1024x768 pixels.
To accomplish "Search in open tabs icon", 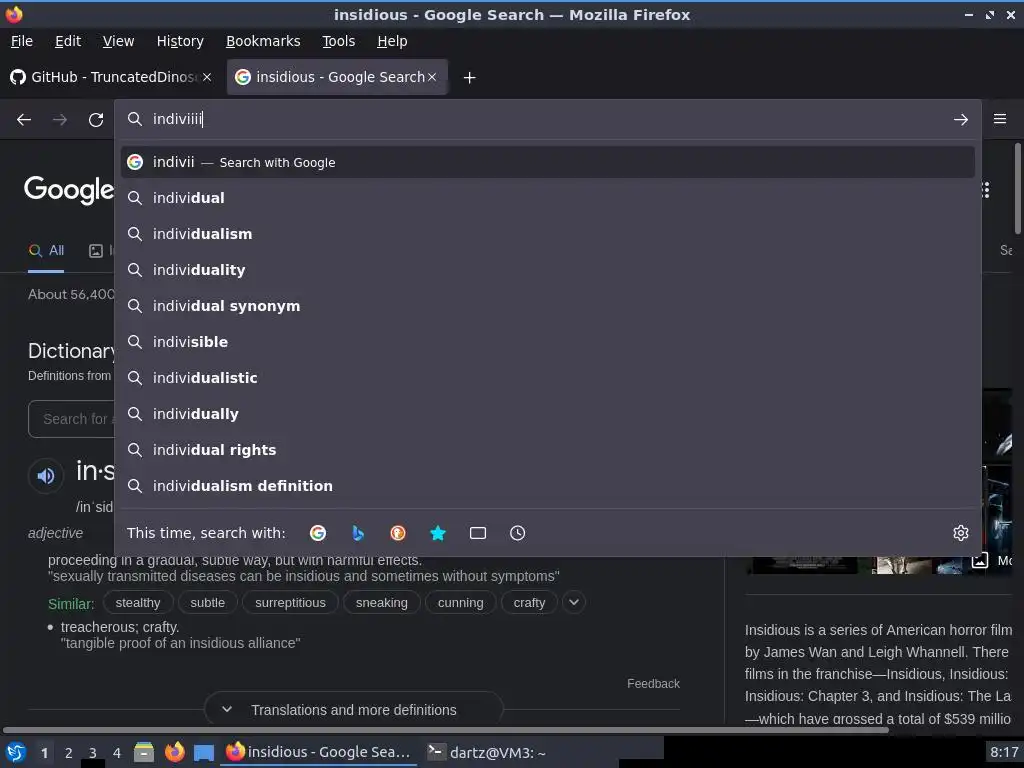I will (477, 533).
